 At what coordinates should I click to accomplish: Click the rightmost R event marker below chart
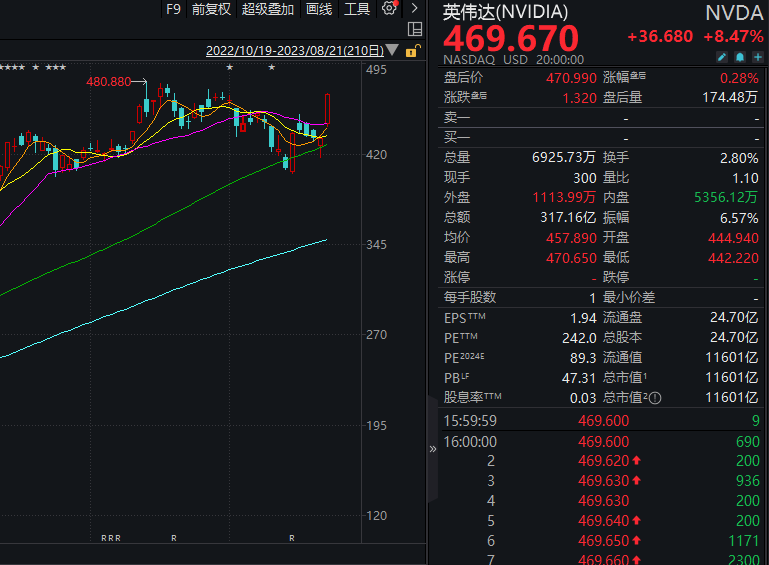pyautogui.click(x=292, y=538)
